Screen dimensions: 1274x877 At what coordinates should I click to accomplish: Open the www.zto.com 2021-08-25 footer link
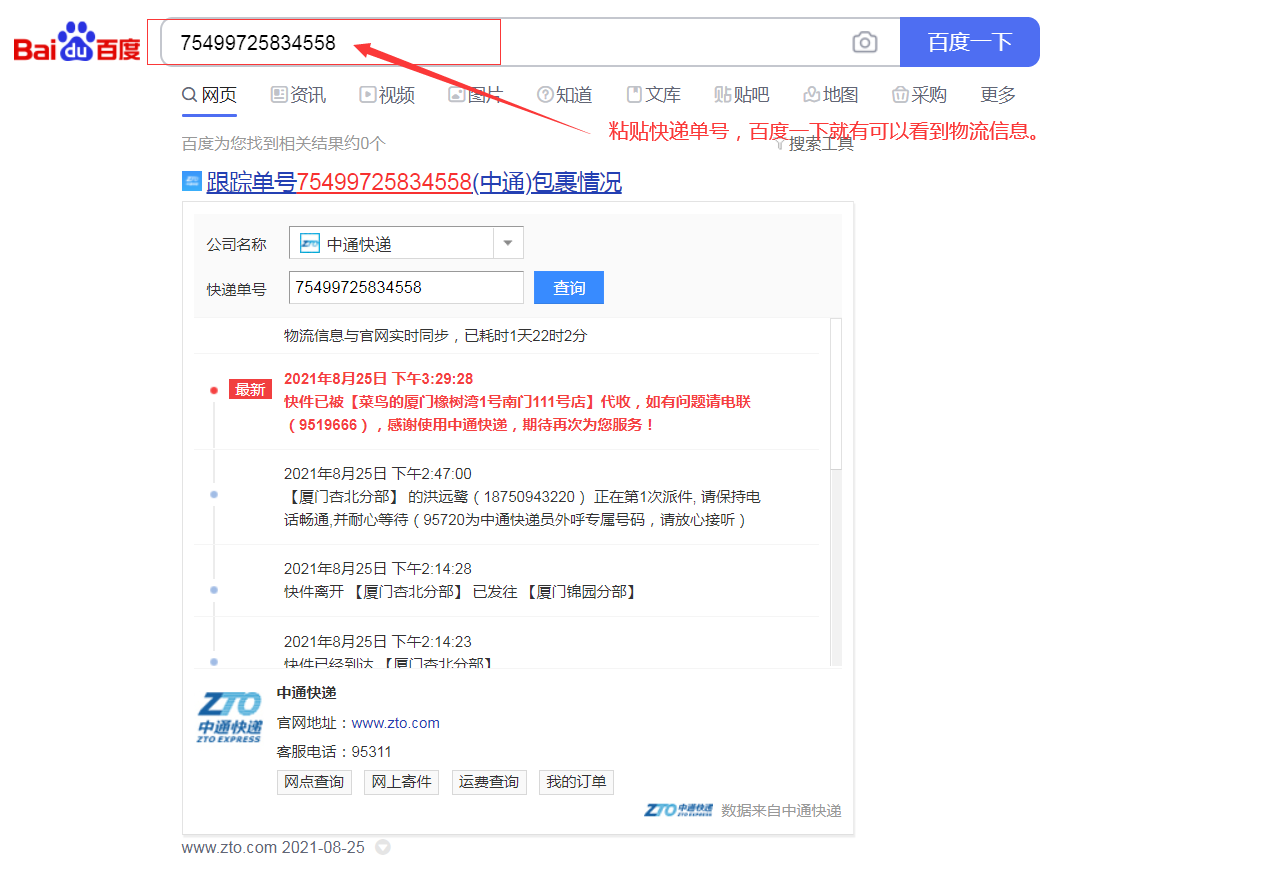(x=273, y=847)
